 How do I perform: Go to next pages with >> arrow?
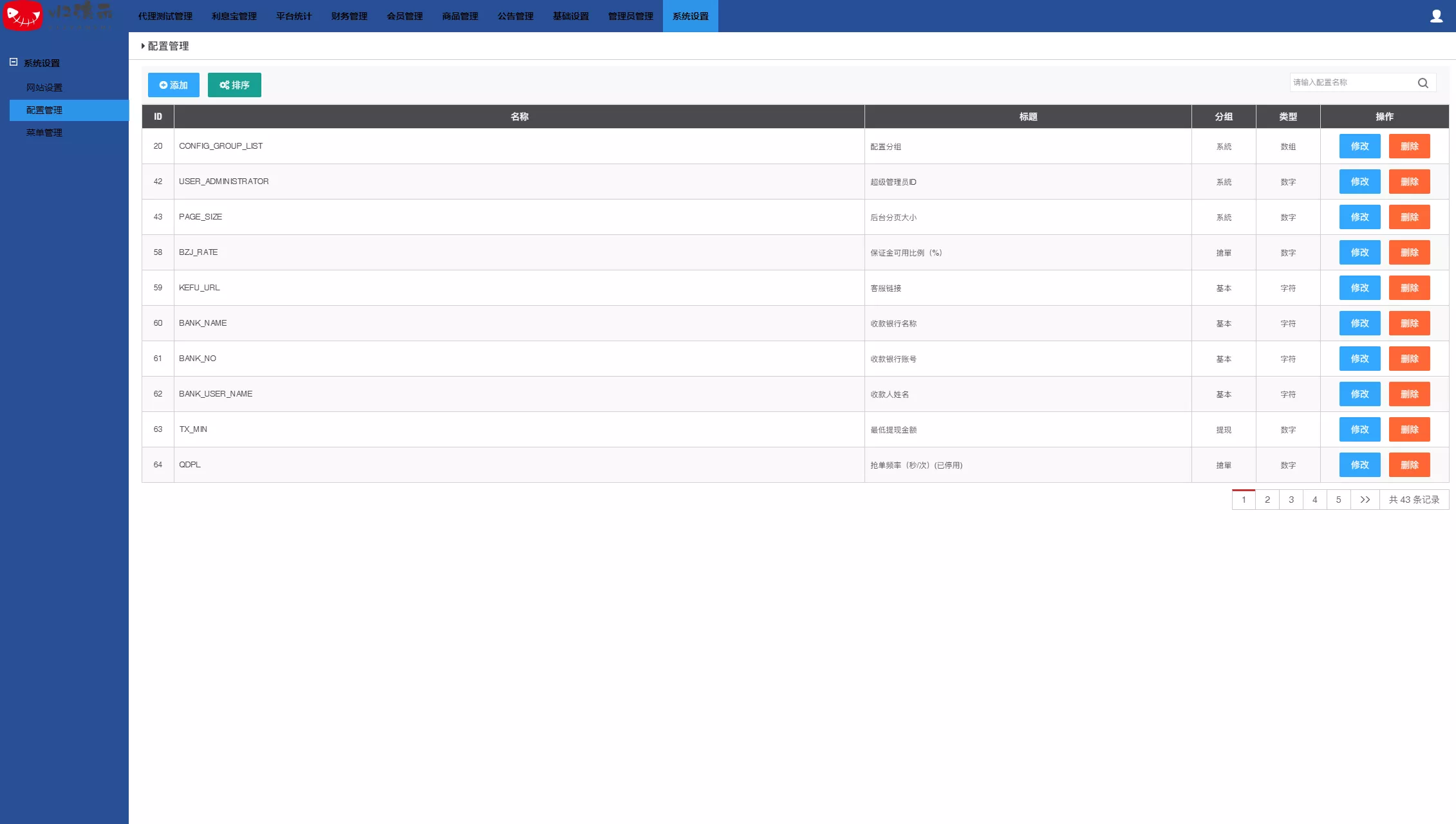[1365, 500]
